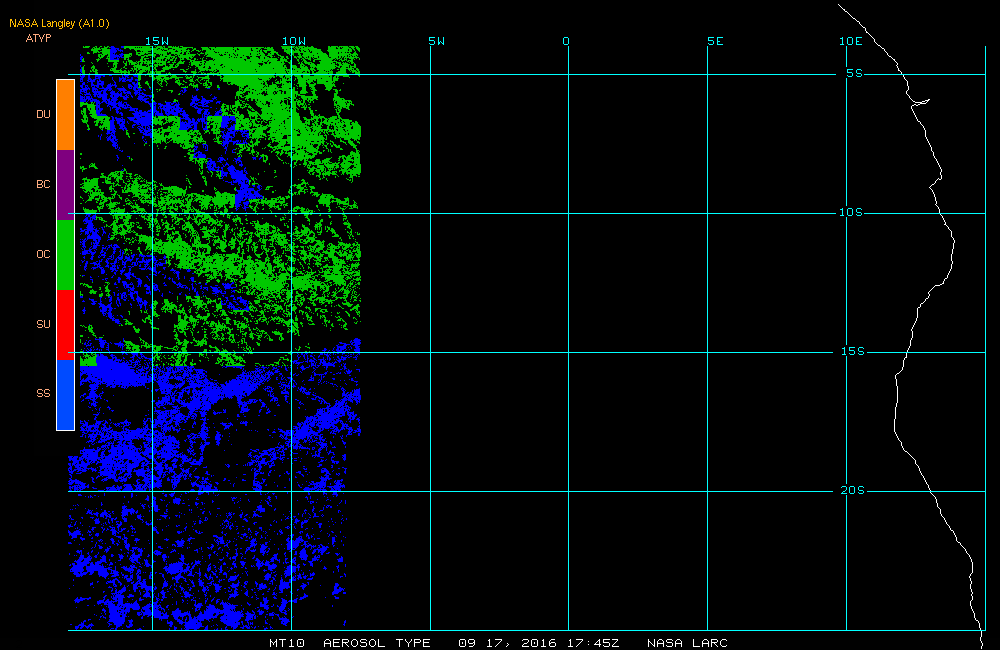
Task: Click the purple BC legend color swatch
Action: pyautogui.click(x=66, y=185)
